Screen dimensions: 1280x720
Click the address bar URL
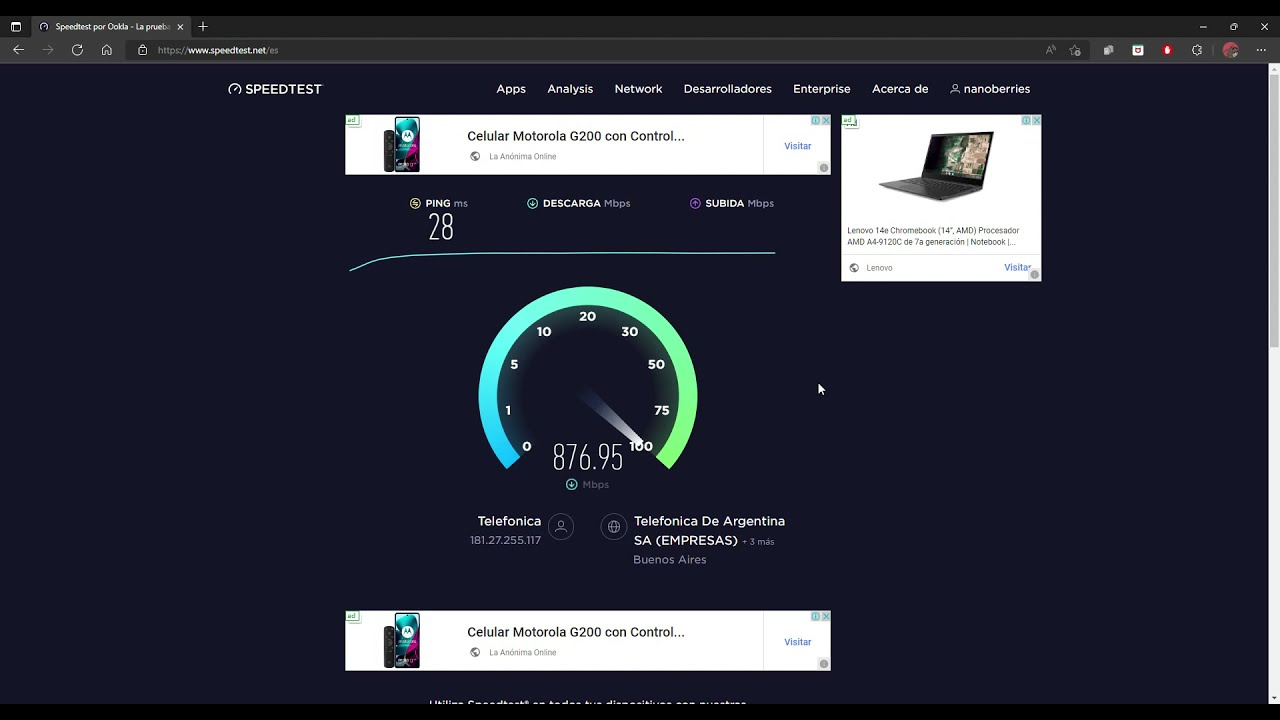coord(218,50)
